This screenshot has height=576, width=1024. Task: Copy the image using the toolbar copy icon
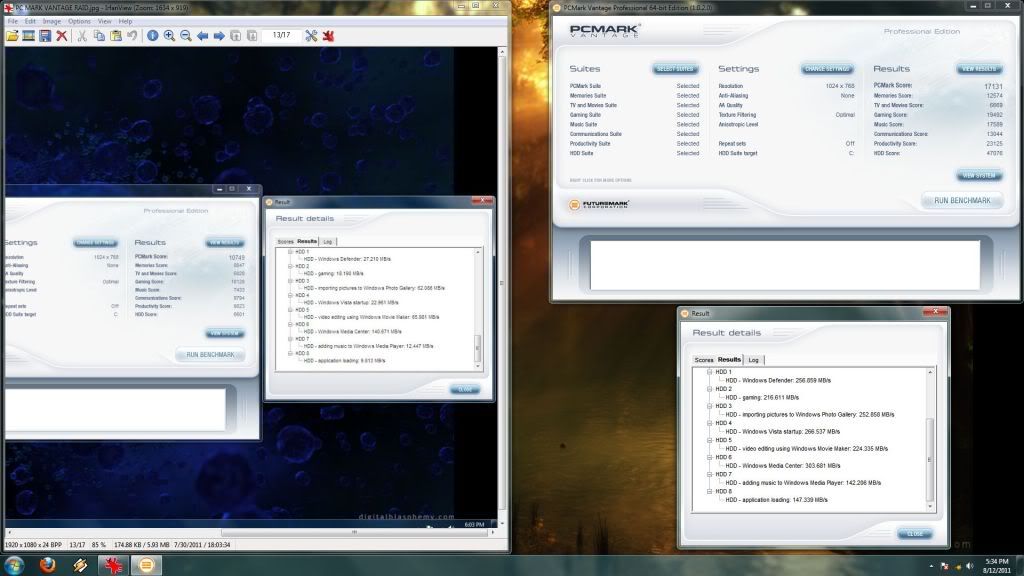[x=99, y=36]
